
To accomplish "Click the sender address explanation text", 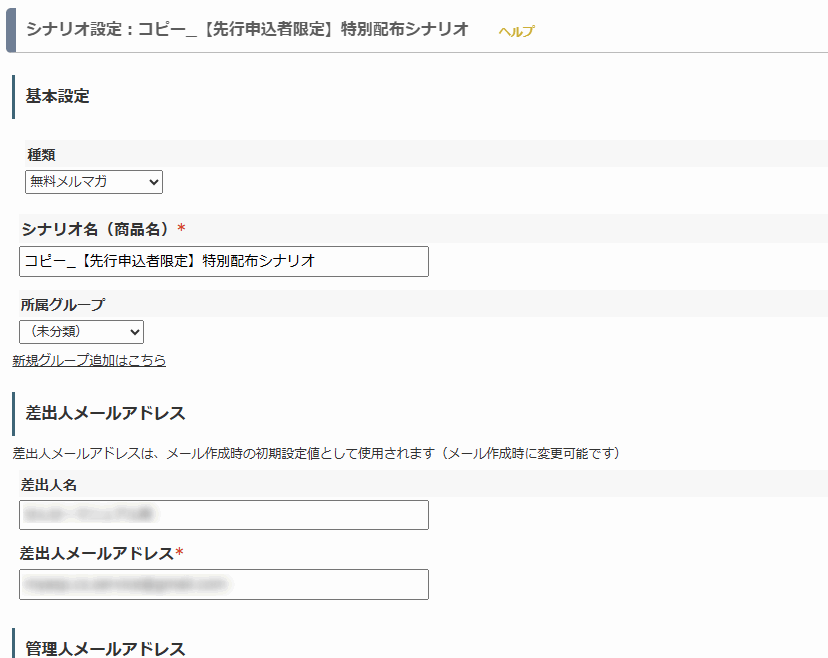I will click(316, 453).
